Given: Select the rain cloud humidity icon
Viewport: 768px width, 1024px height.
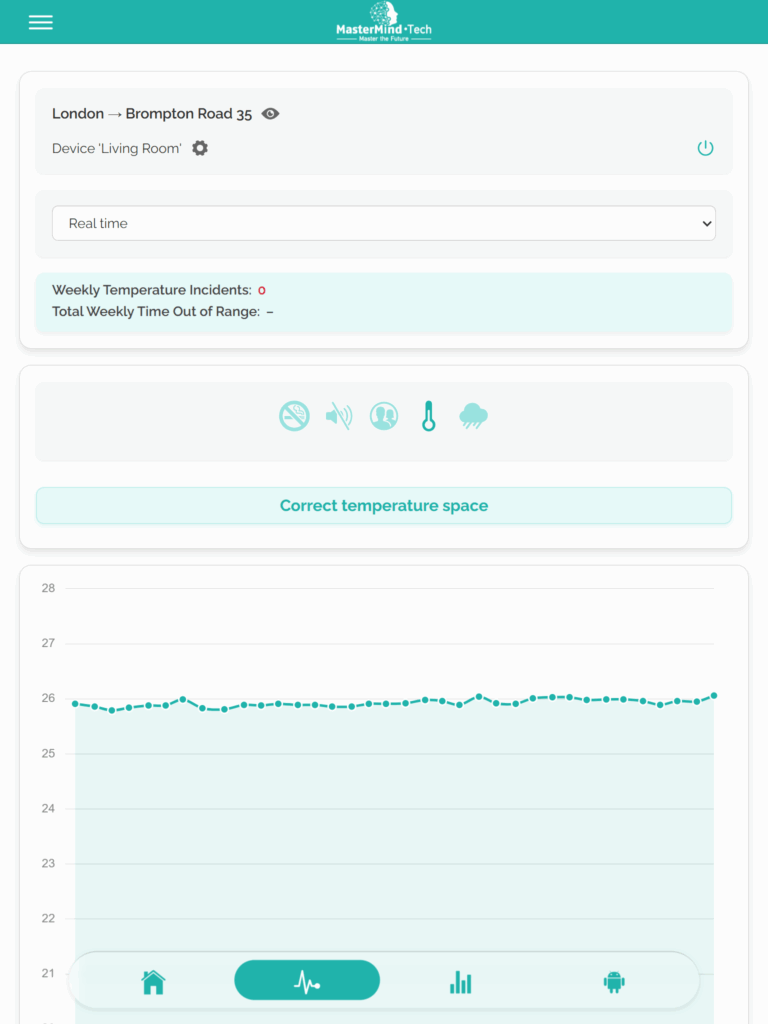Looking at the screenshot, I should click(474, 416).
